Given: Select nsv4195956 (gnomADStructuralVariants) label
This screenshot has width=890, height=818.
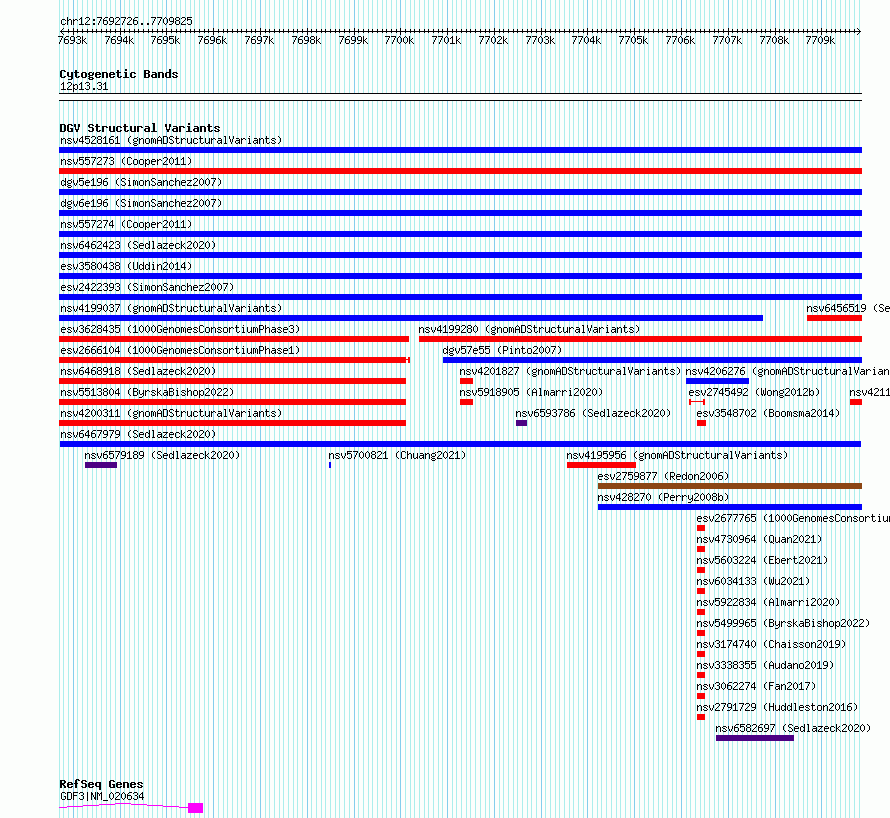Looking at the screenshot, I should [677, 455].
